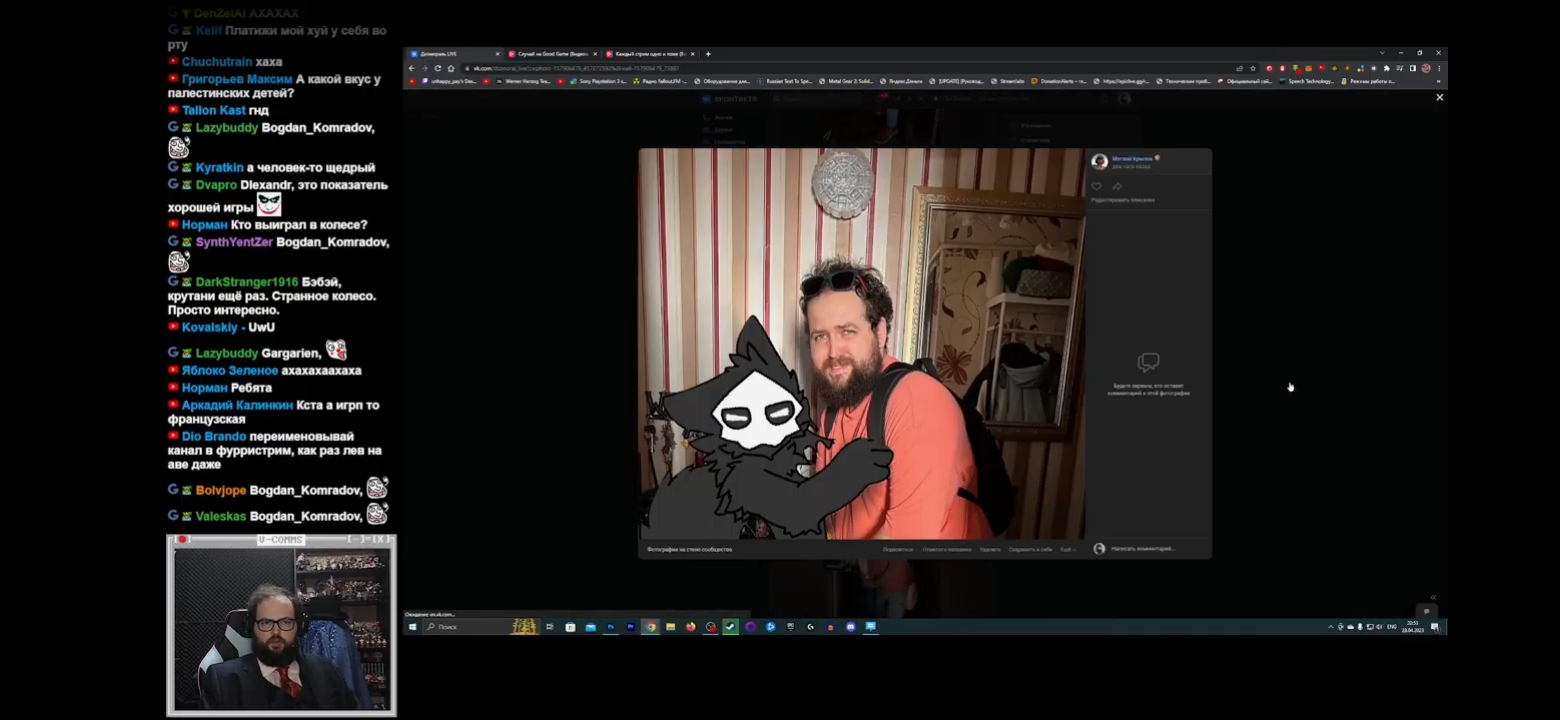This screenshot has height=720, width=1560.
Task: Open the Speech Technology bookmark
Action: [1306, 81]
